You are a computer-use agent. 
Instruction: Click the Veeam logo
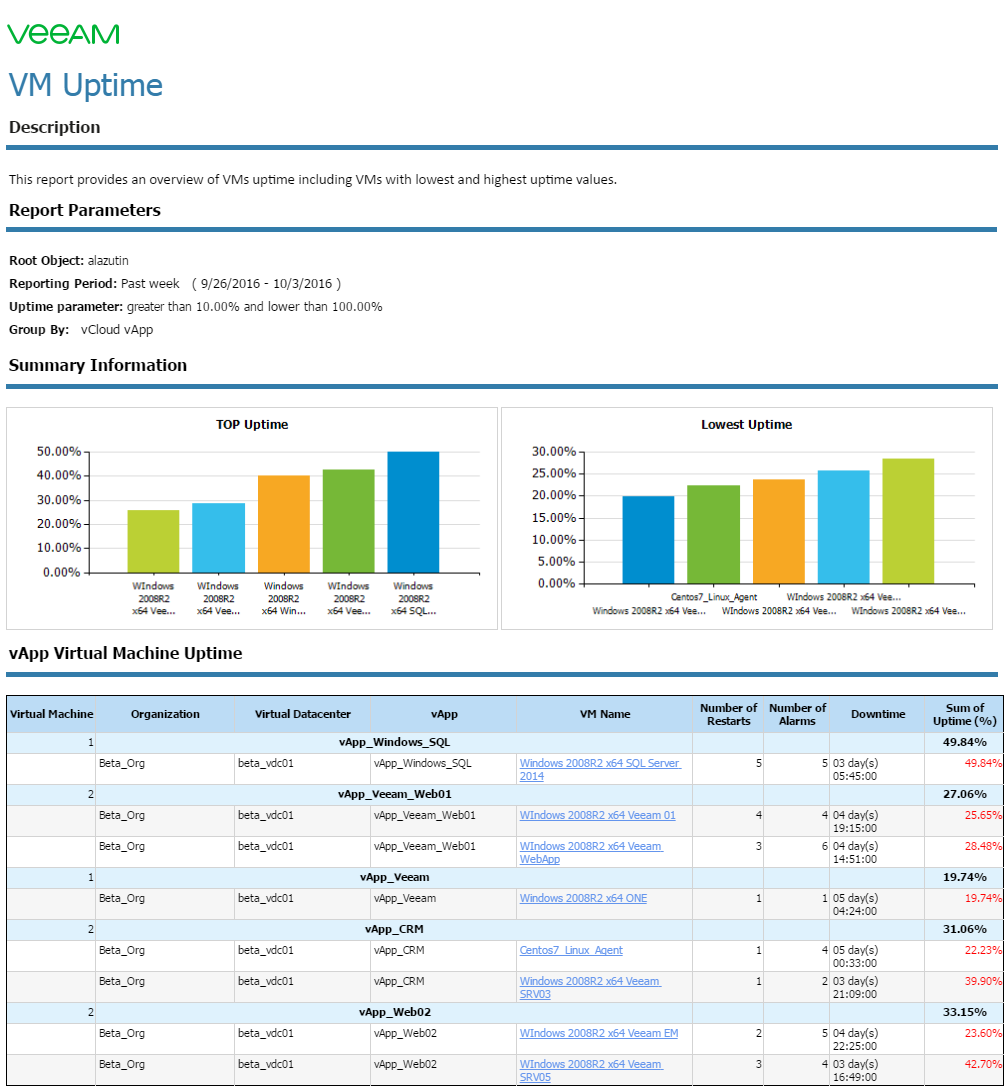63,34
